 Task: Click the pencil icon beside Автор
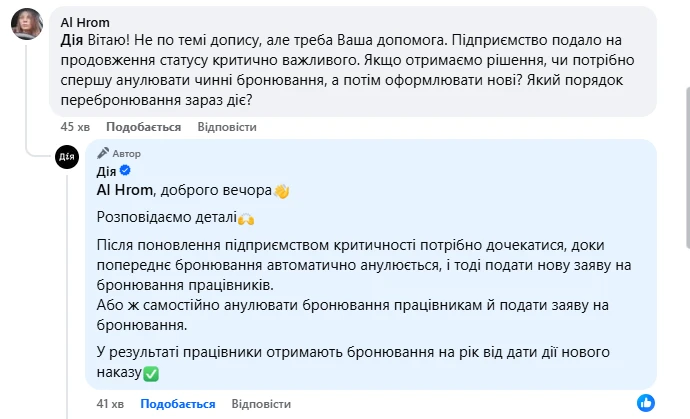pyautogui.click(x=102, y=154)
